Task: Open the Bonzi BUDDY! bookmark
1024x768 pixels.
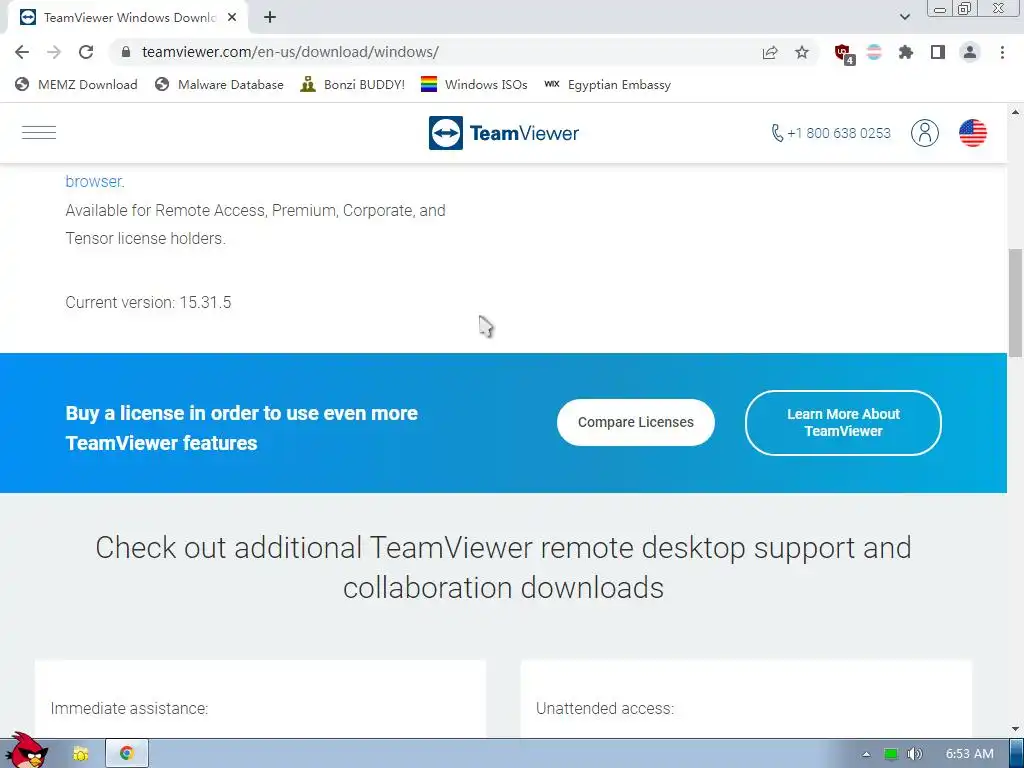Action: click(x=353, y=84)
